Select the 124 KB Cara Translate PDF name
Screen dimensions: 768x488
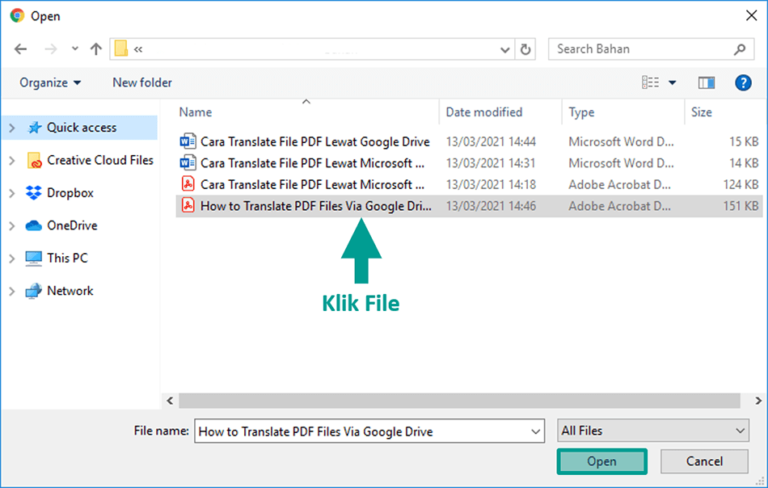tap(312, 185)
